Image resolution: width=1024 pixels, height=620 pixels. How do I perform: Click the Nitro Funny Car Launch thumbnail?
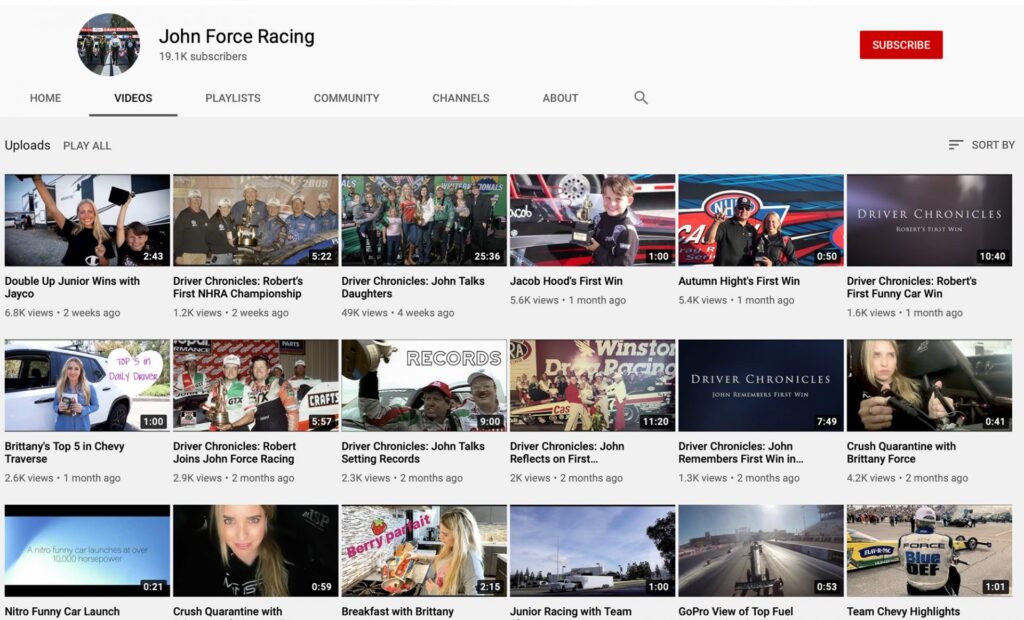tap(87, 551)
